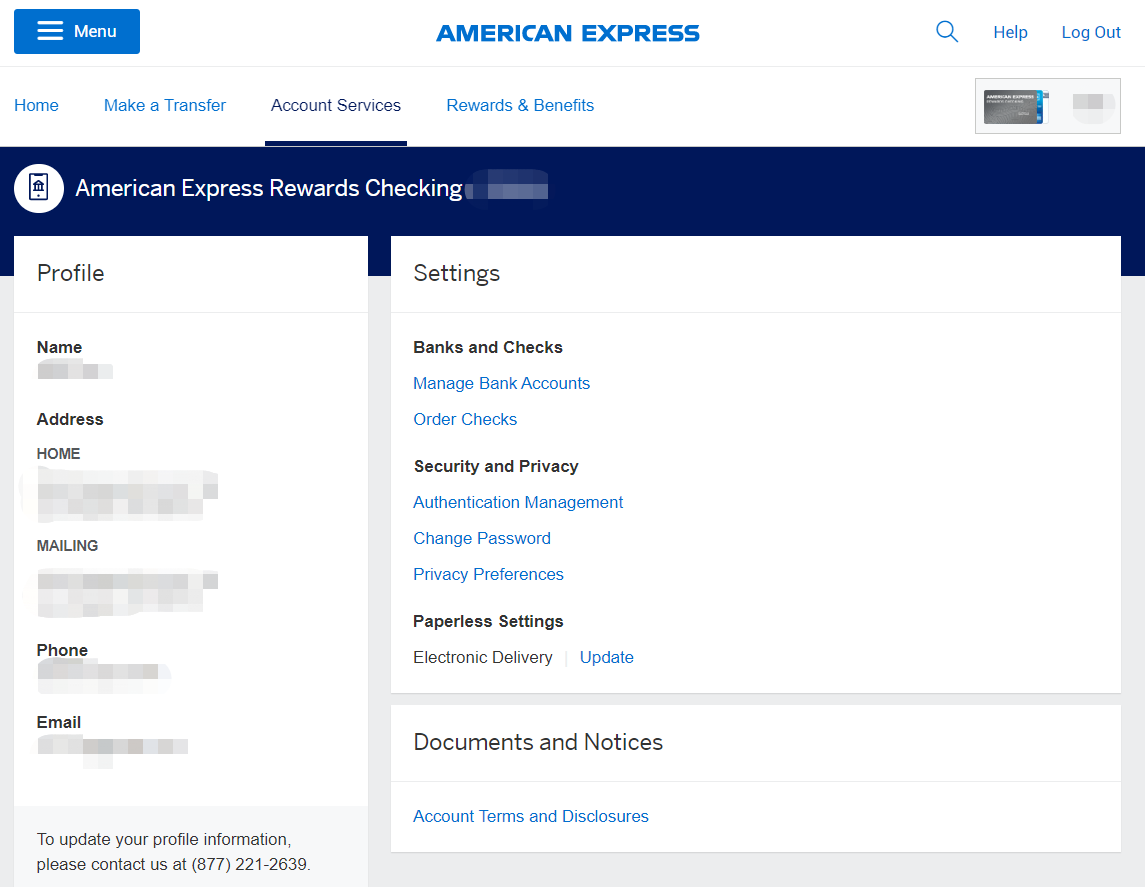This screenshot has height=887, width=1145.
Task: Log Out of the account
Action: point(1091,32)
